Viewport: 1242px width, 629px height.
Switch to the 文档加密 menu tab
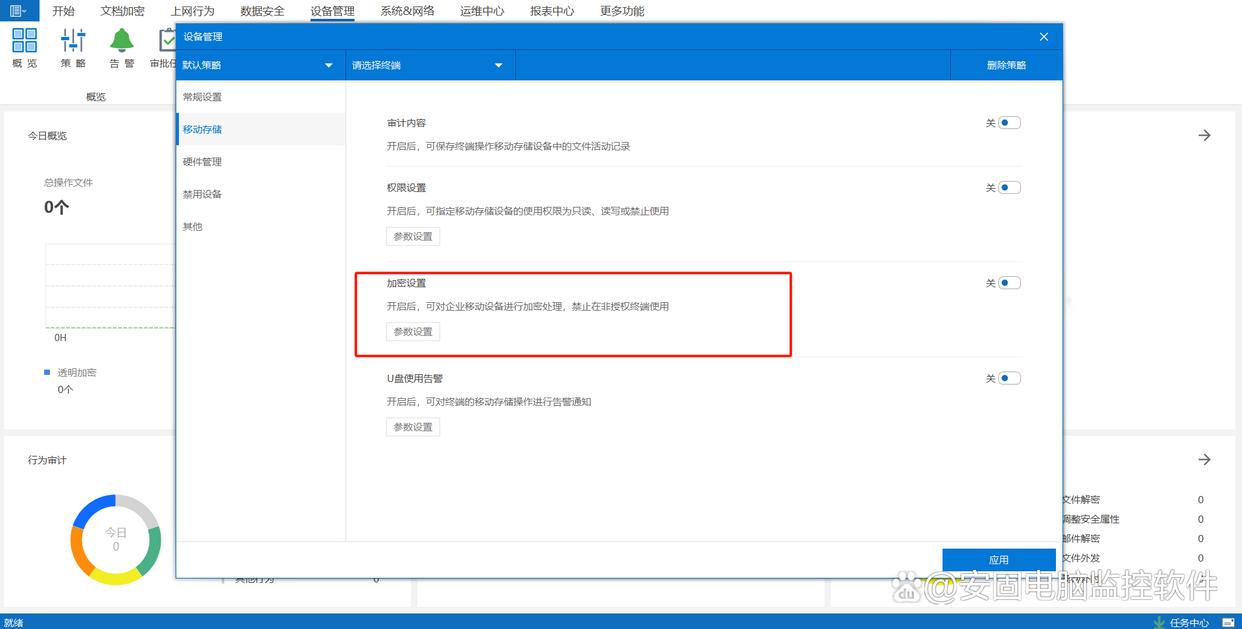tap(122, 11)
